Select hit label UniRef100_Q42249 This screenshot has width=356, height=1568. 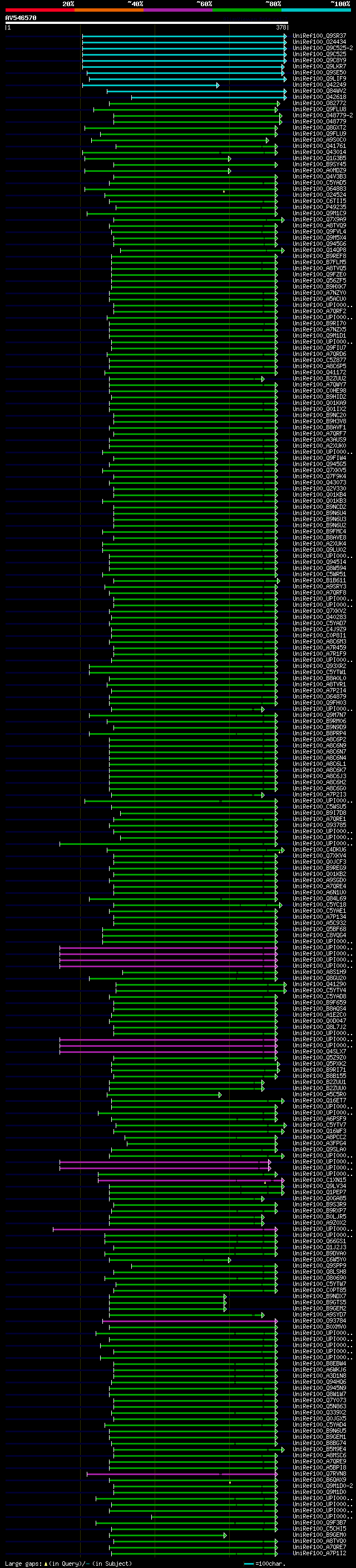tap(319, 85)
